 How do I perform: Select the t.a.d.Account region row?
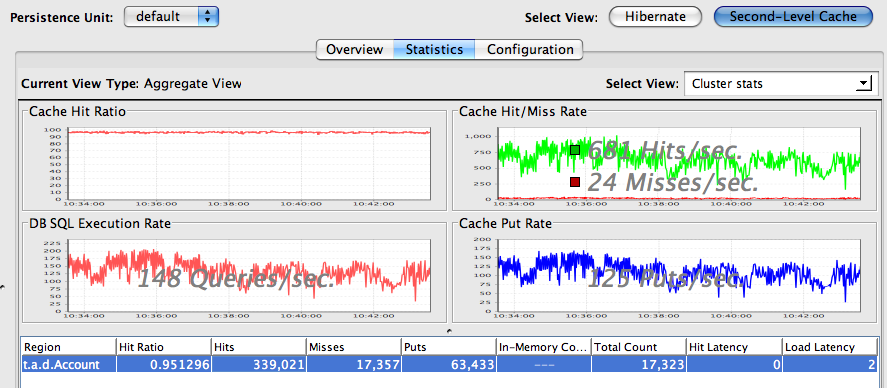[x=449, y=364]
